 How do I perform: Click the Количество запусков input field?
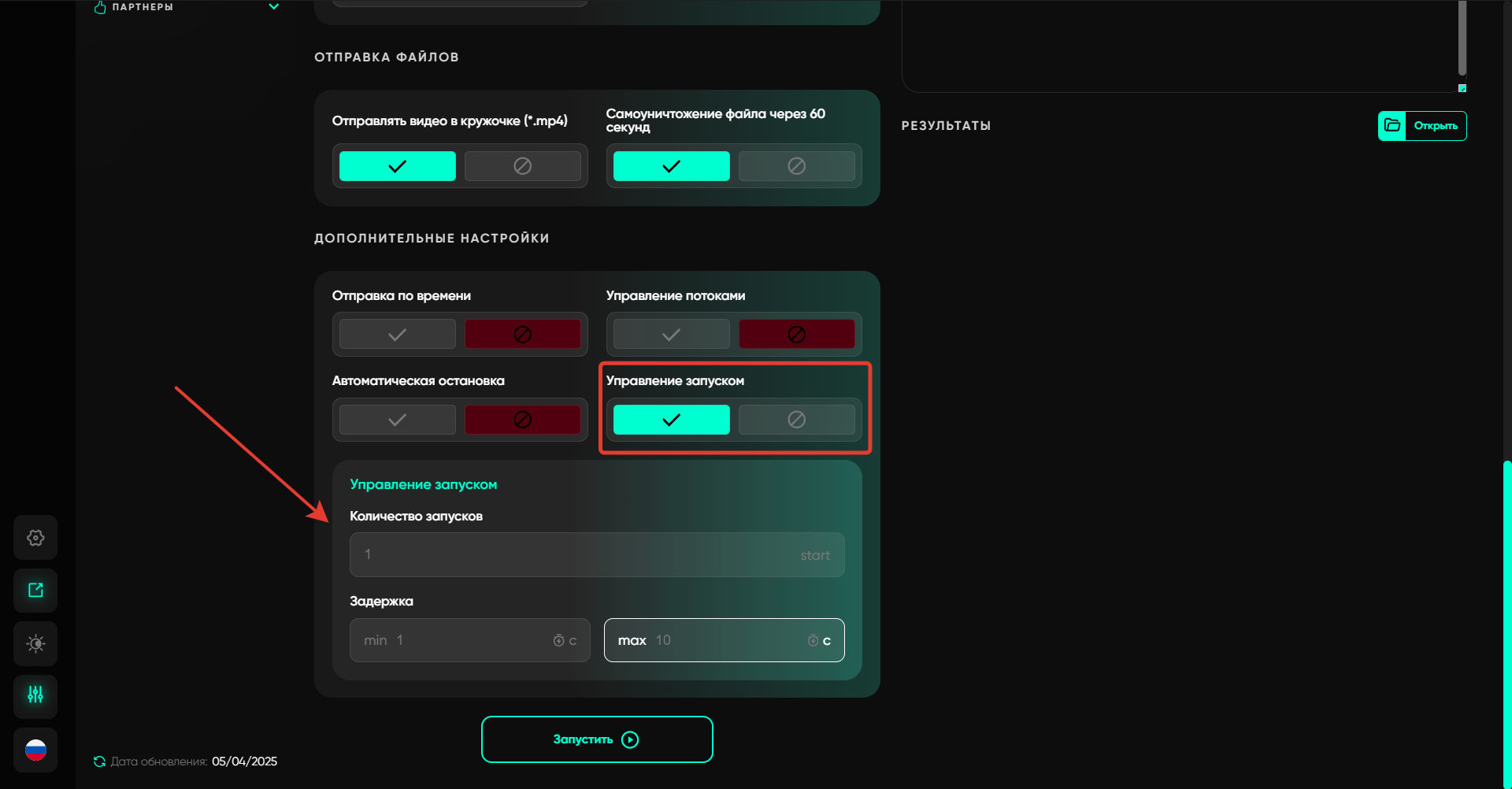pyautogui.click(x=575, y=555)
